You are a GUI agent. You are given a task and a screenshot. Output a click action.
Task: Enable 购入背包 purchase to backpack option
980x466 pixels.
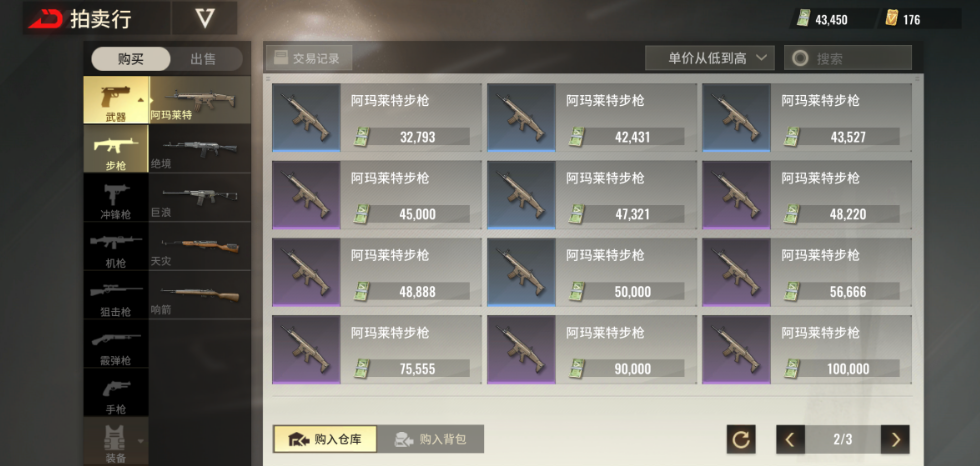[431, 439]
